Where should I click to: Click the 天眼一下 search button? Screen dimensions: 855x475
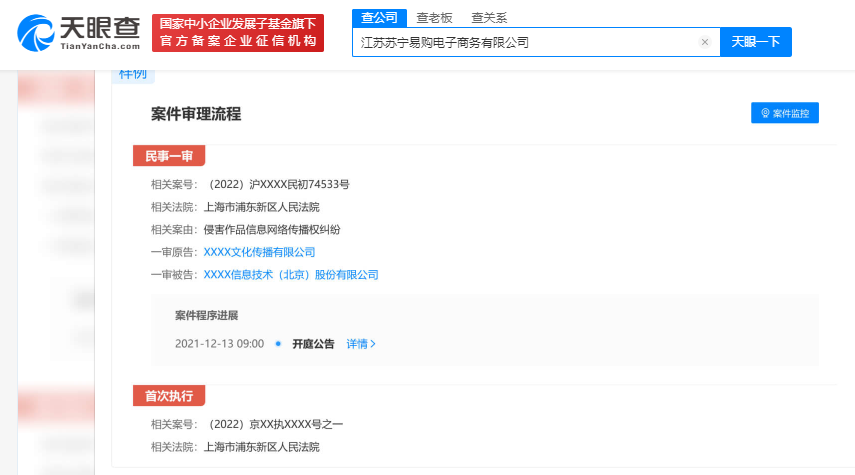(756, 42)
